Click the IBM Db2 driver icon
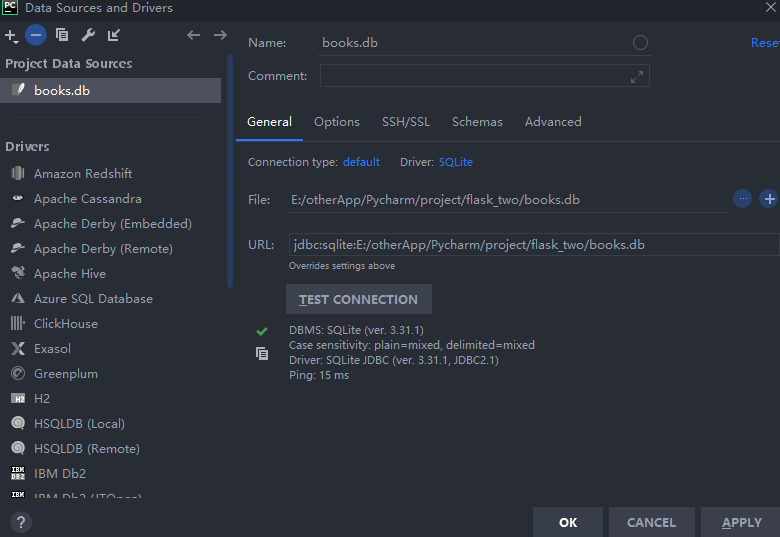 coord(18,473)
